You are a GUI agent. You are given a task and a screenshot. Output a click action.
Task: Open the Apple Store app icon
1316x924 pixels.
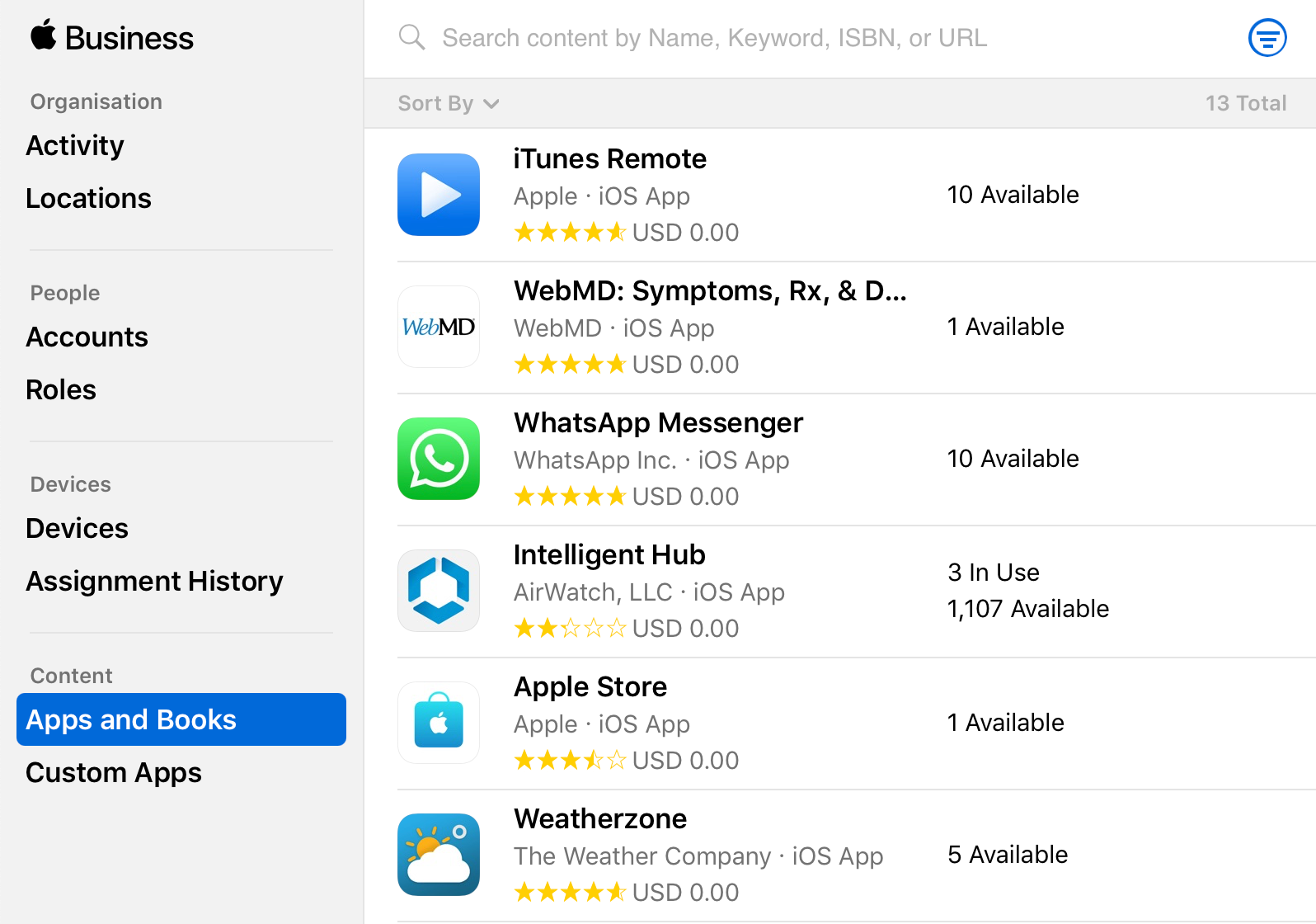point(439,723)
